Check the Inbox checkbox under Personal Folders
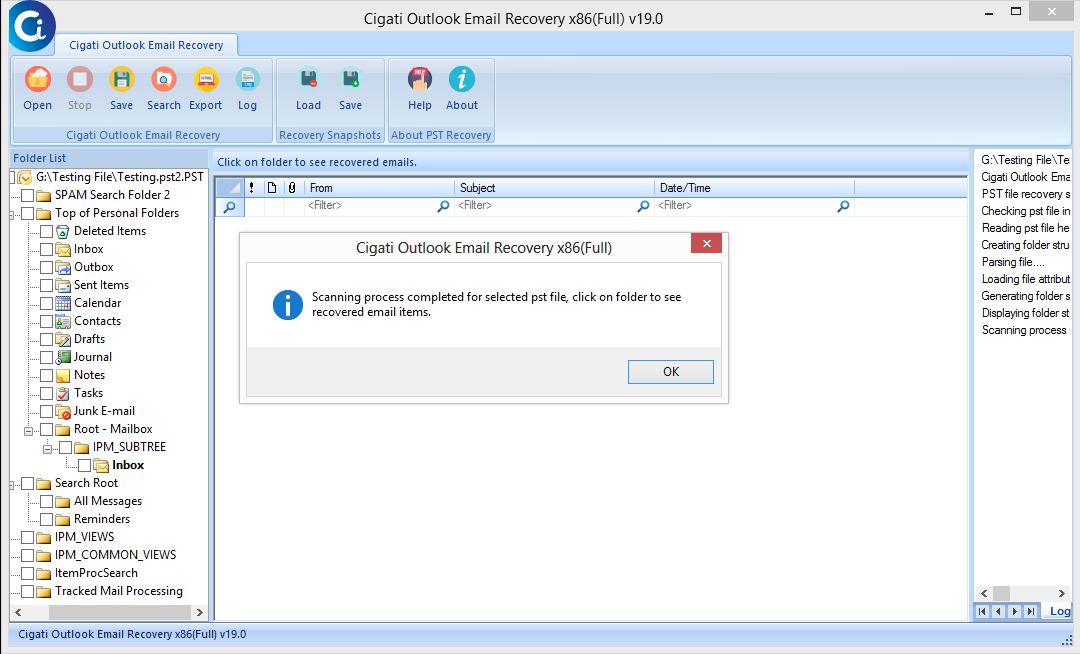 click(46, 249)
